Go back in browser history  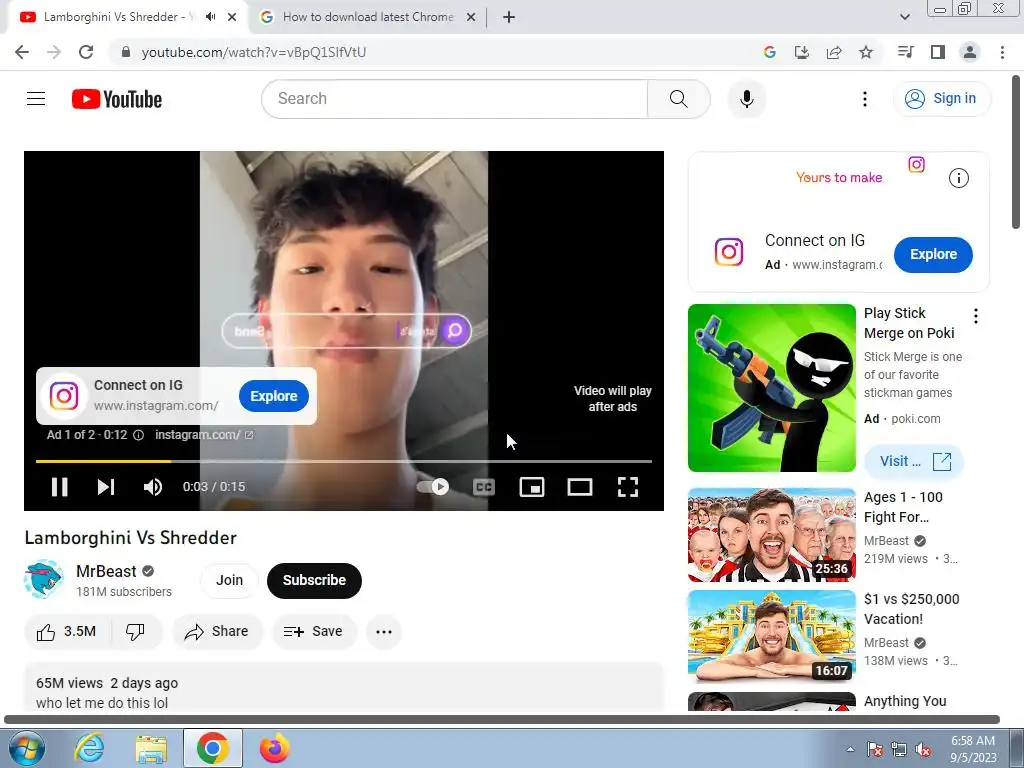tap(22, 52)
